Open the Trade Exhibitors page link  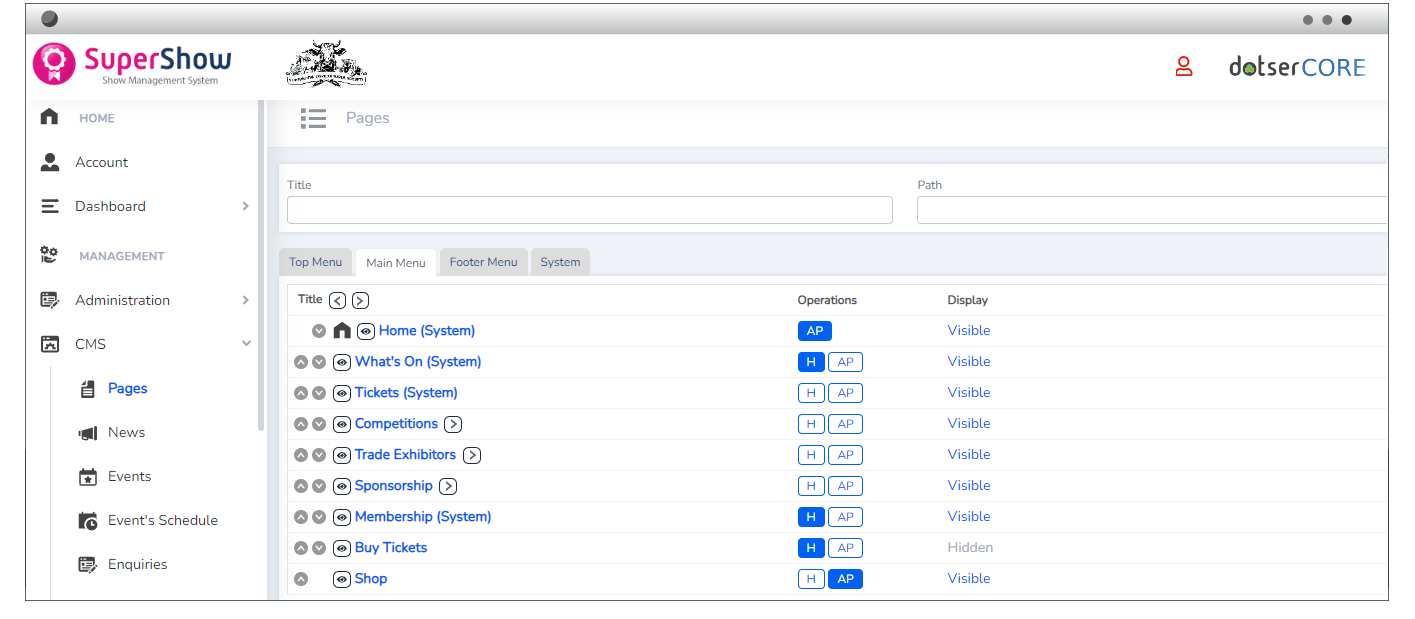click(x=405, y=455)
